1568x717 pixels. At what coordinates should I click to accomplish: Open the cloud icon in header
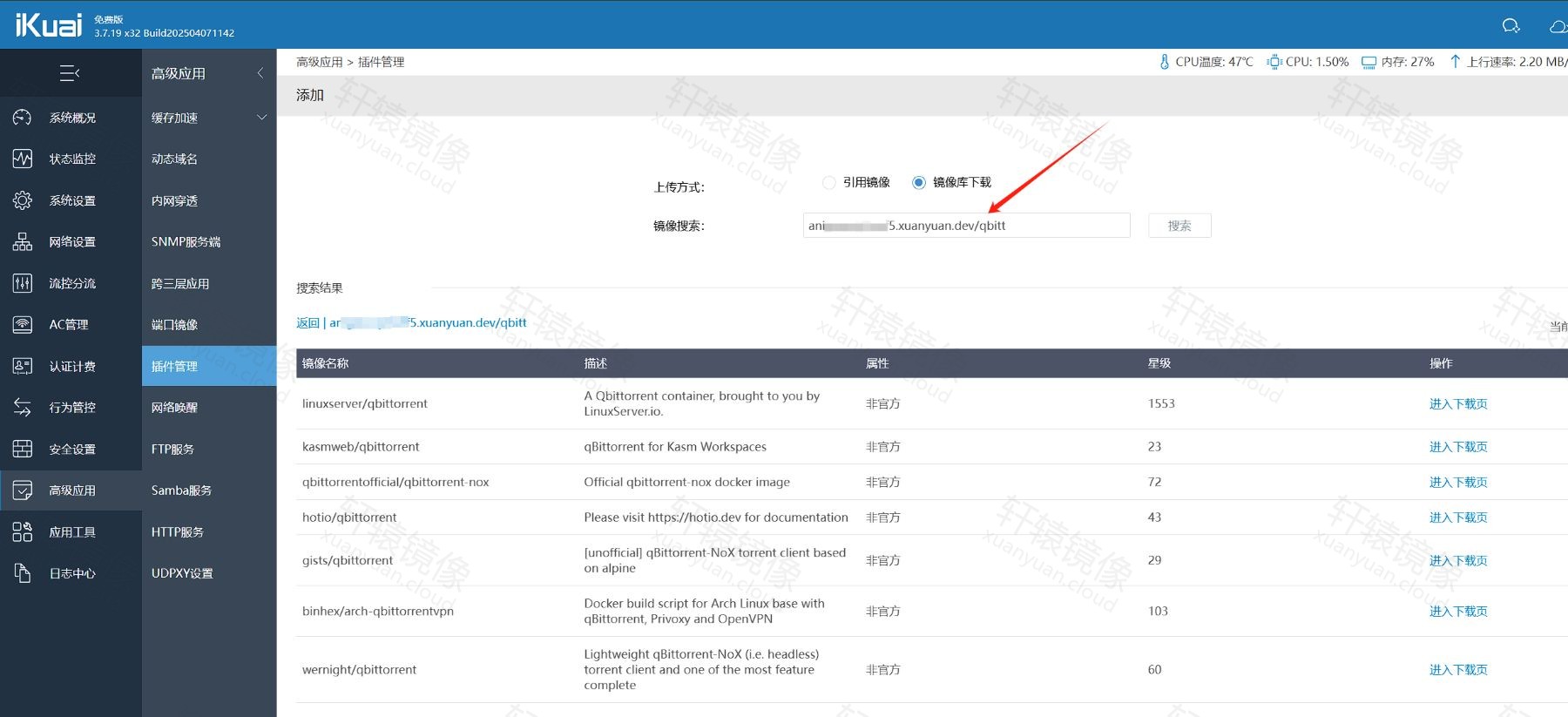tap(1558, 26)
